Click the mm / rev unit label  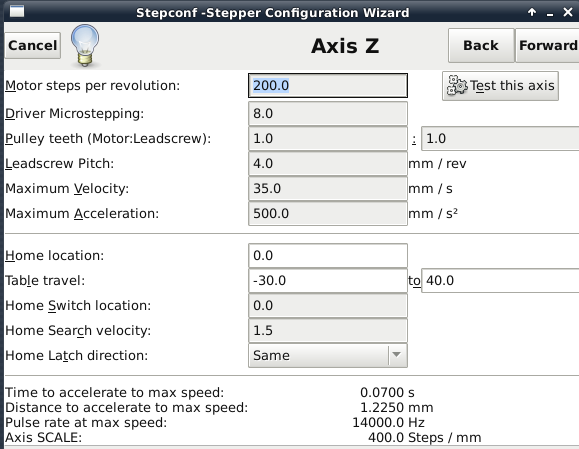pos(437,164)
